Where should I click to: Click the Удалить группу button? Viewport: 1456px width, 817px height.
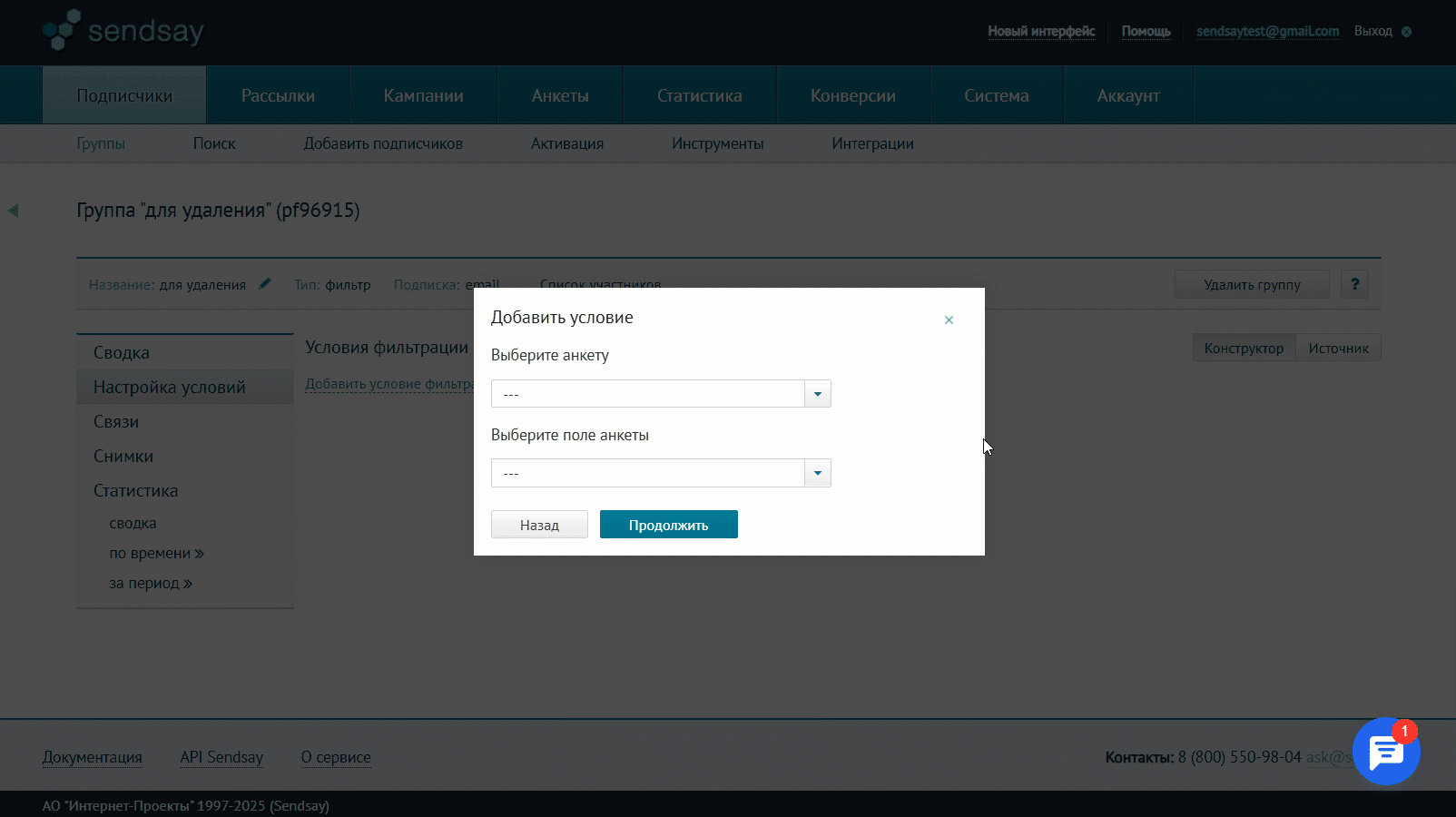pos(1252,283)
